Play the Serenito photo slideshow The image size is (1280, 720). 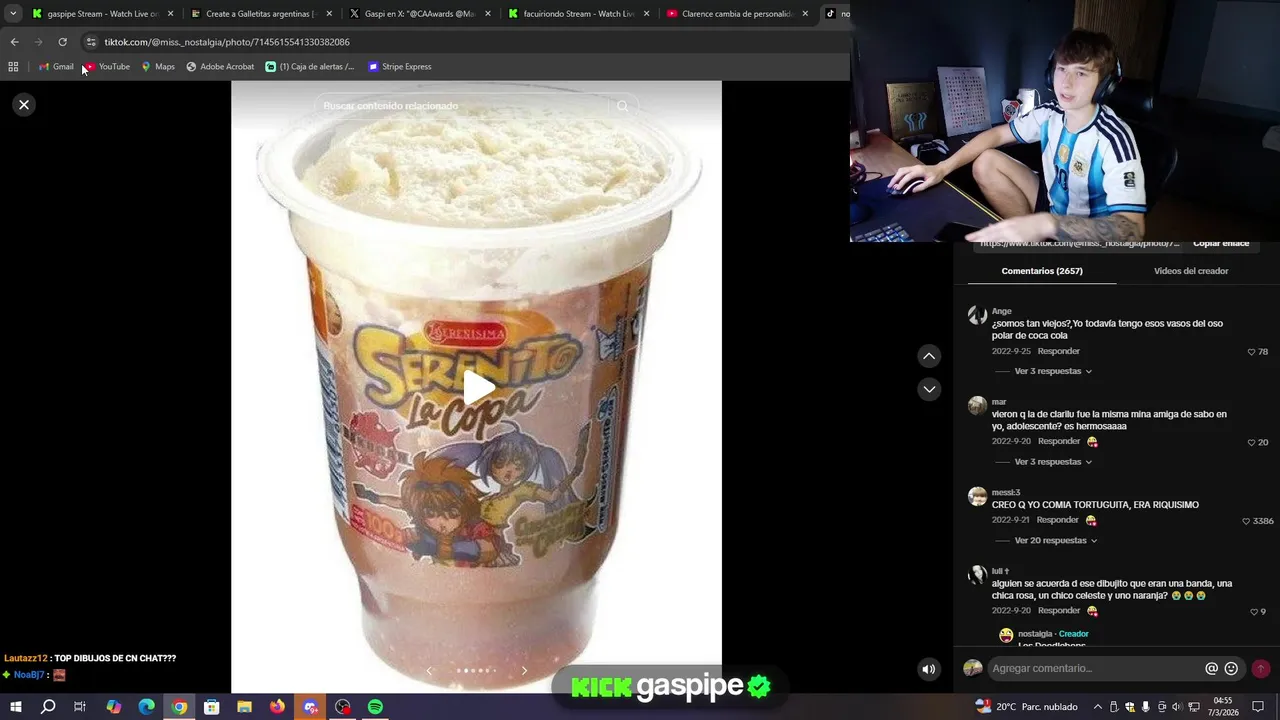pos(478,388)
